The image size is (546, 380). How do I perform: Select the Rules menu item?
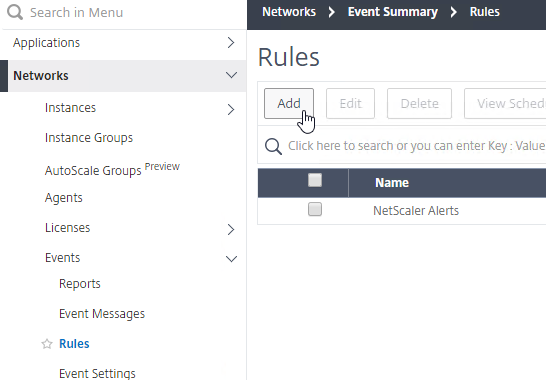(x=74, y=344)
